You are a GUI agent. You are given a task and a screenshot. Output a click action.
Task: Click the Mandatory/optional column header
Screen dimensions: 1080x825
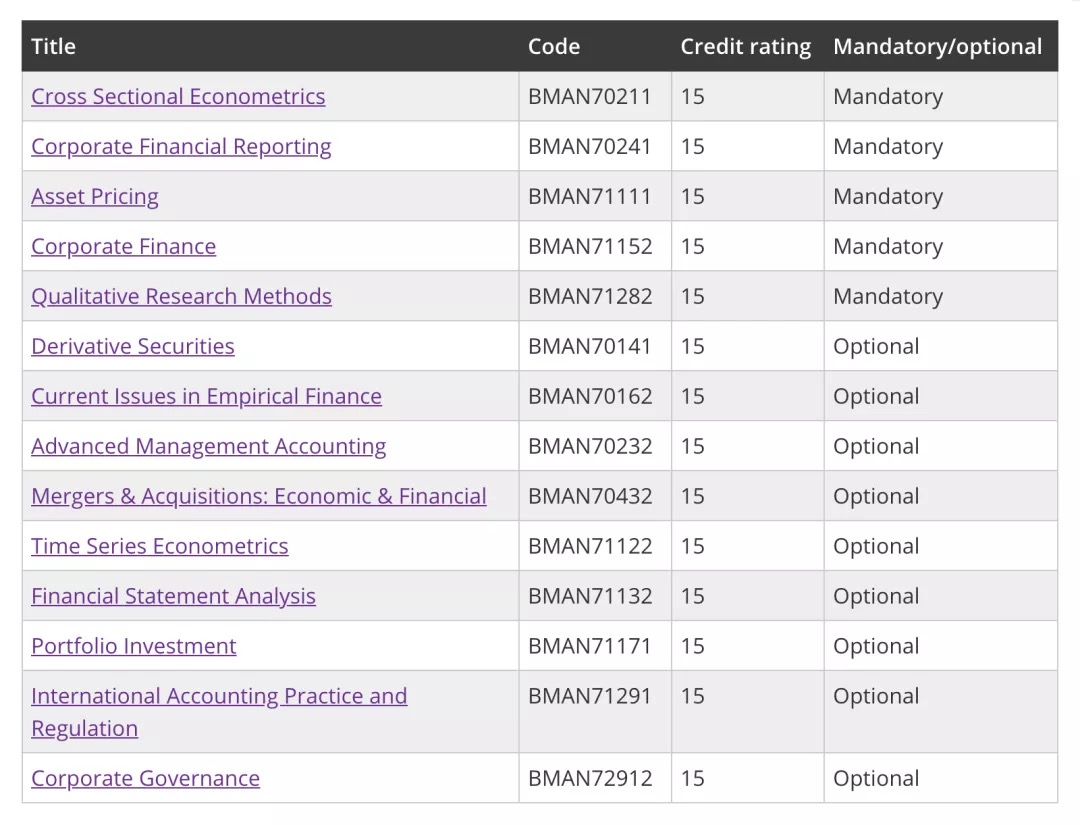pos(937,47)
